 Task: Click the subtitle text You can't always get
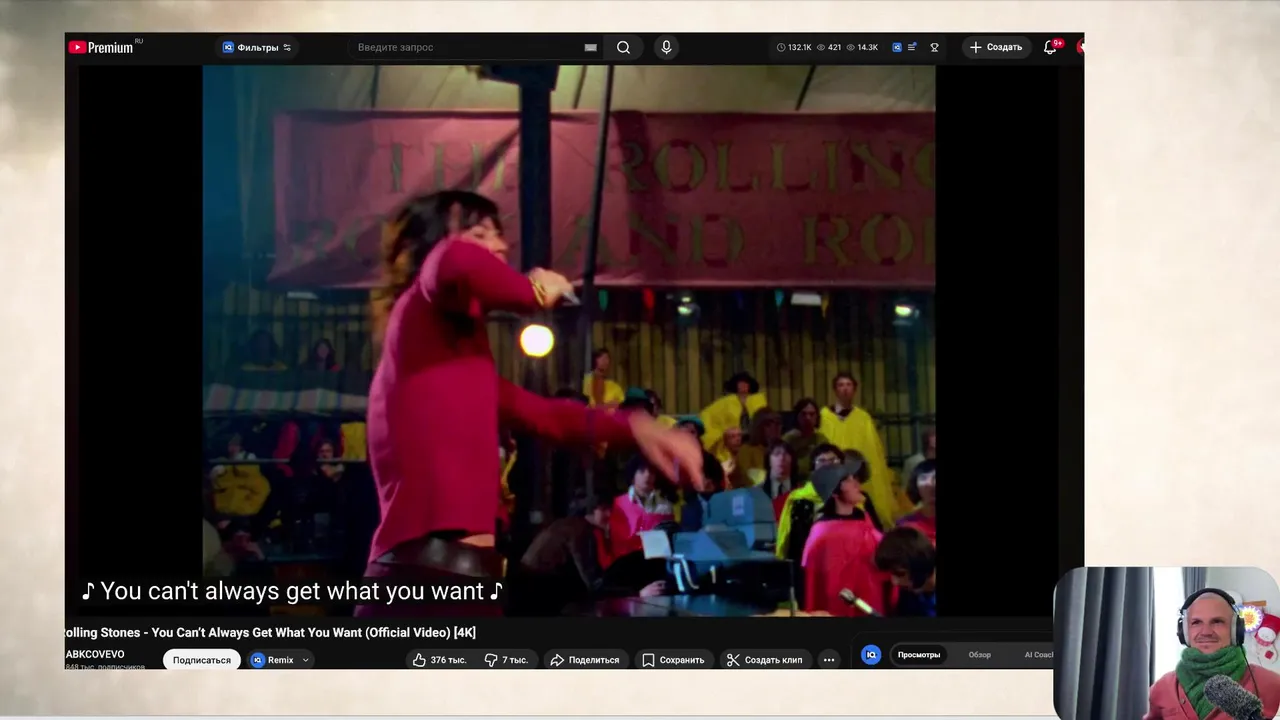tap(292, 591)
